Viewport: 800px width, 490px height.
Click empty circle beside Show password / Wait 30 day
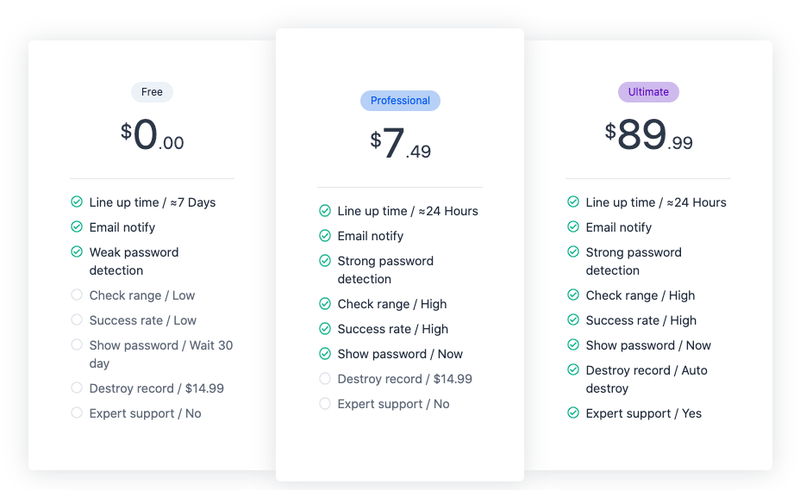point(77,345)
